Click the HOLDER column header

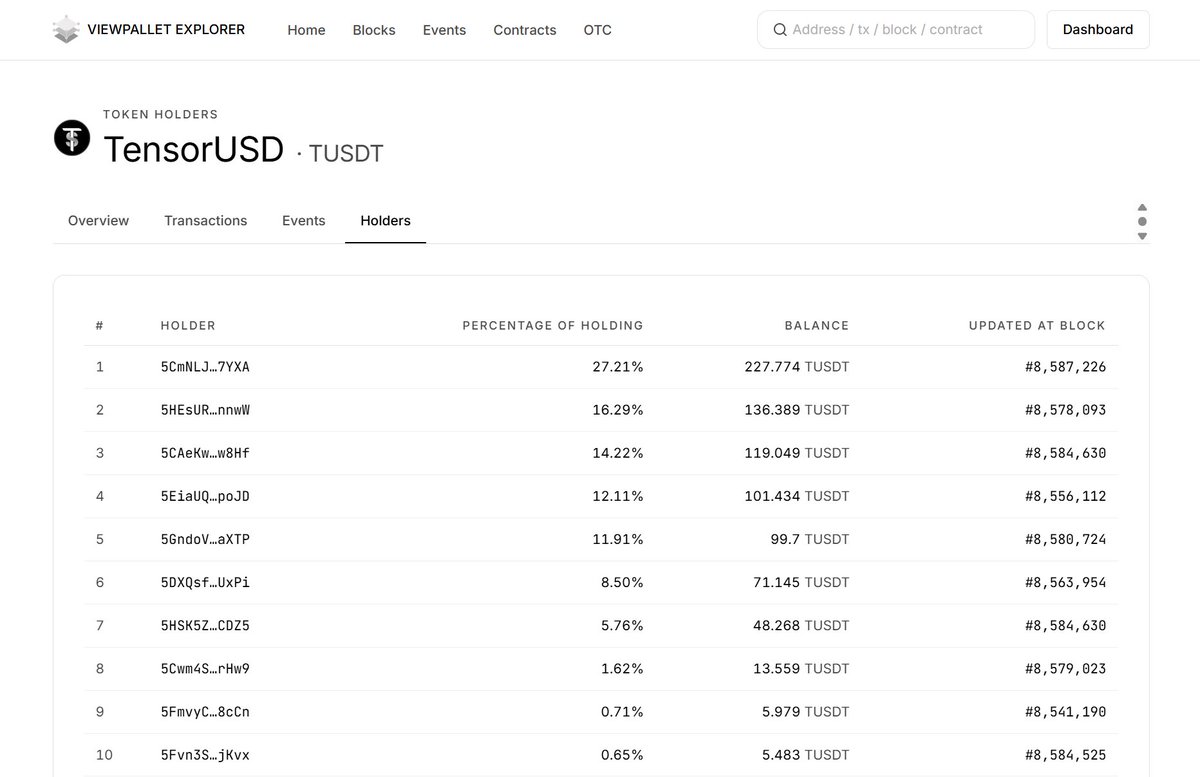pyautogui.click(x=188, y=325)
